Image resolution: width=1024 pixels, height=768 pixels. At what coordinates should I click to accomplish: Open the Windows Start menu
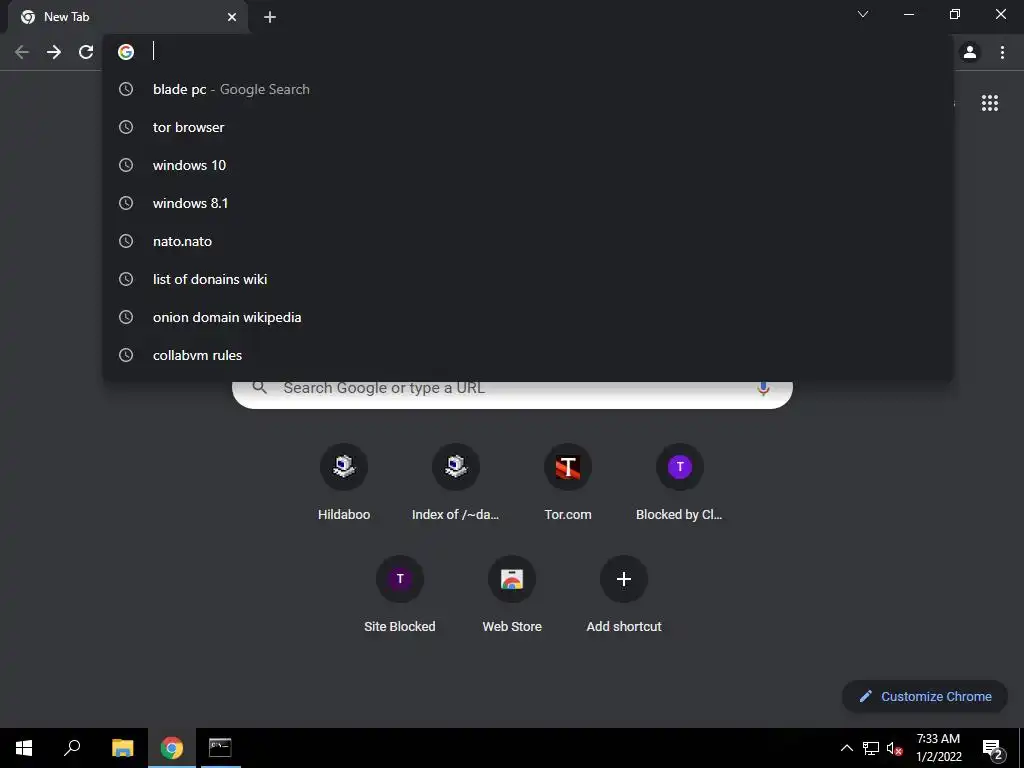(24, 748)
